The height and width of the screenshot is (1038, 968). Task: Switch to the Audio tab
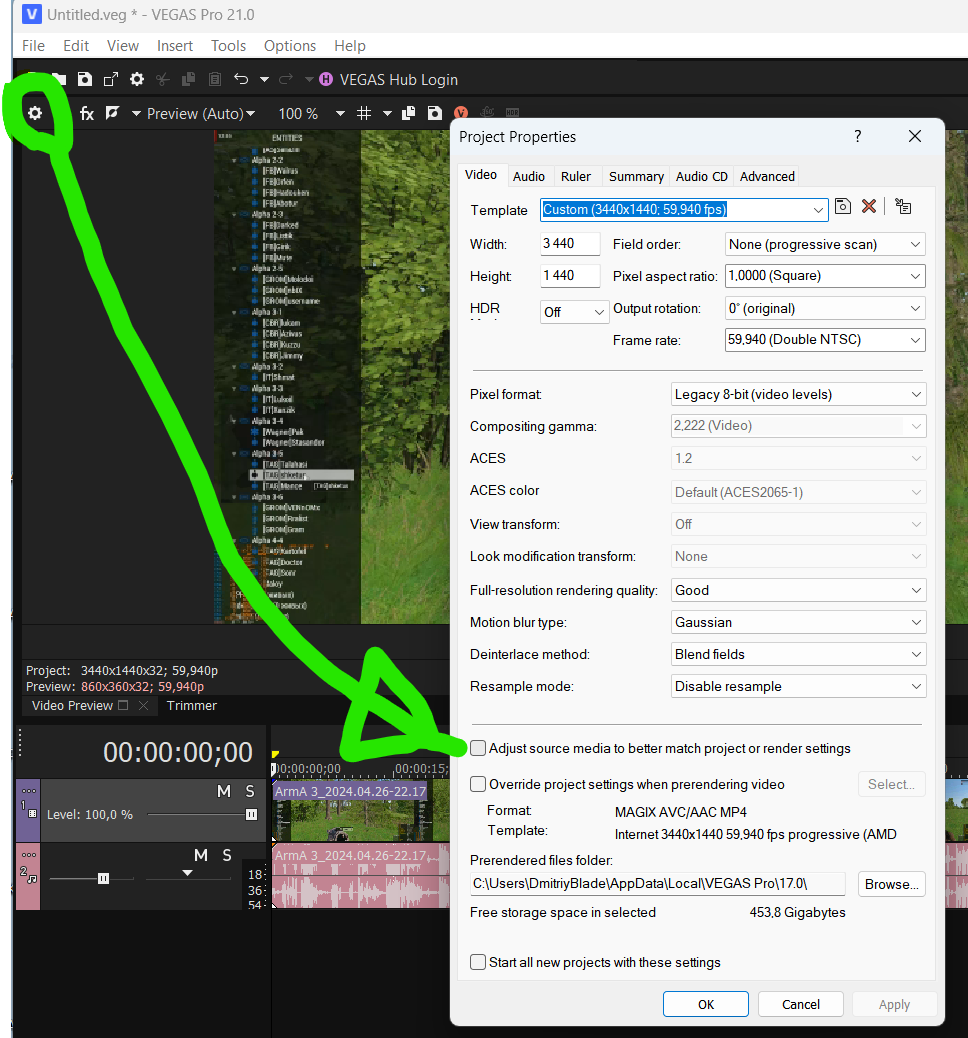click(x=529, y=176)
